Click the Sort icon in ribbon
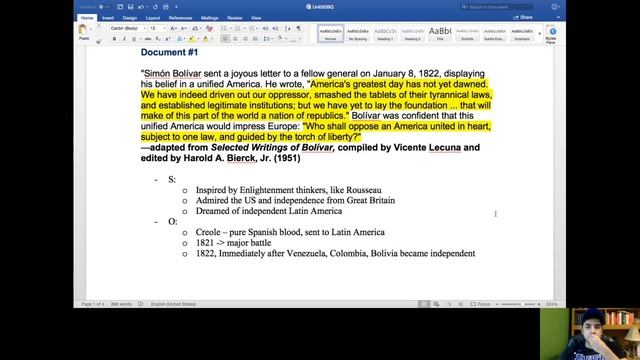 tap(288, 28)
